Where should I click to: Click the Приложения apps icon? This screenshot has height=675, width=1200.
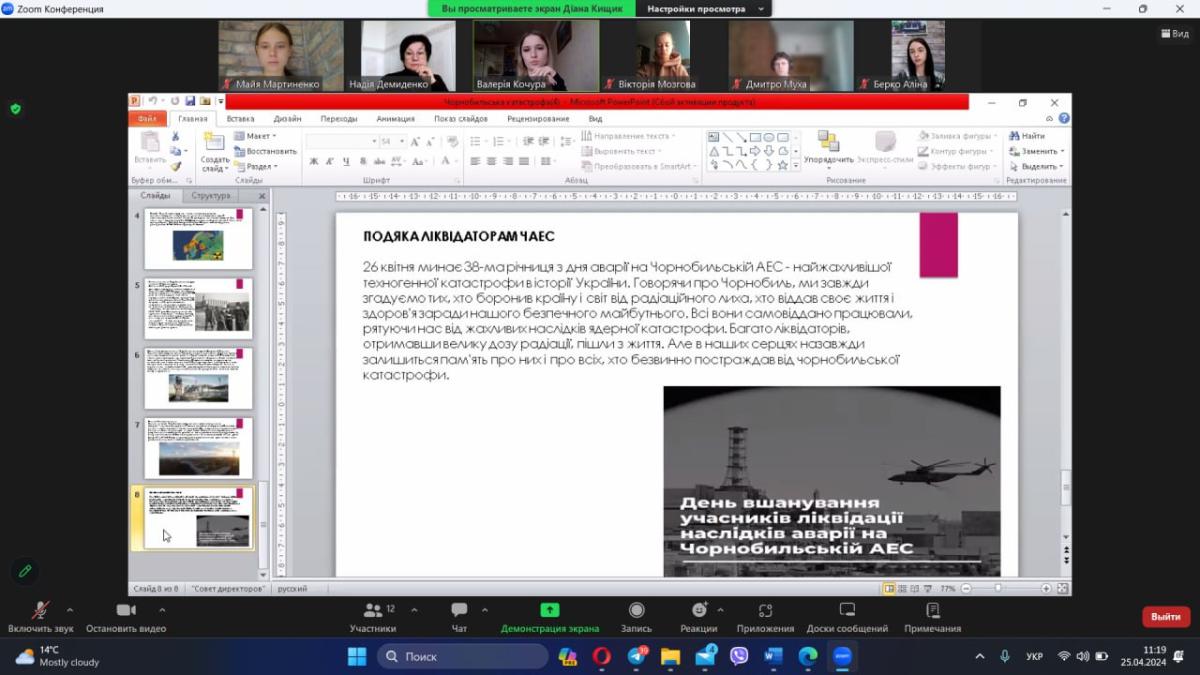pos(765,611)
